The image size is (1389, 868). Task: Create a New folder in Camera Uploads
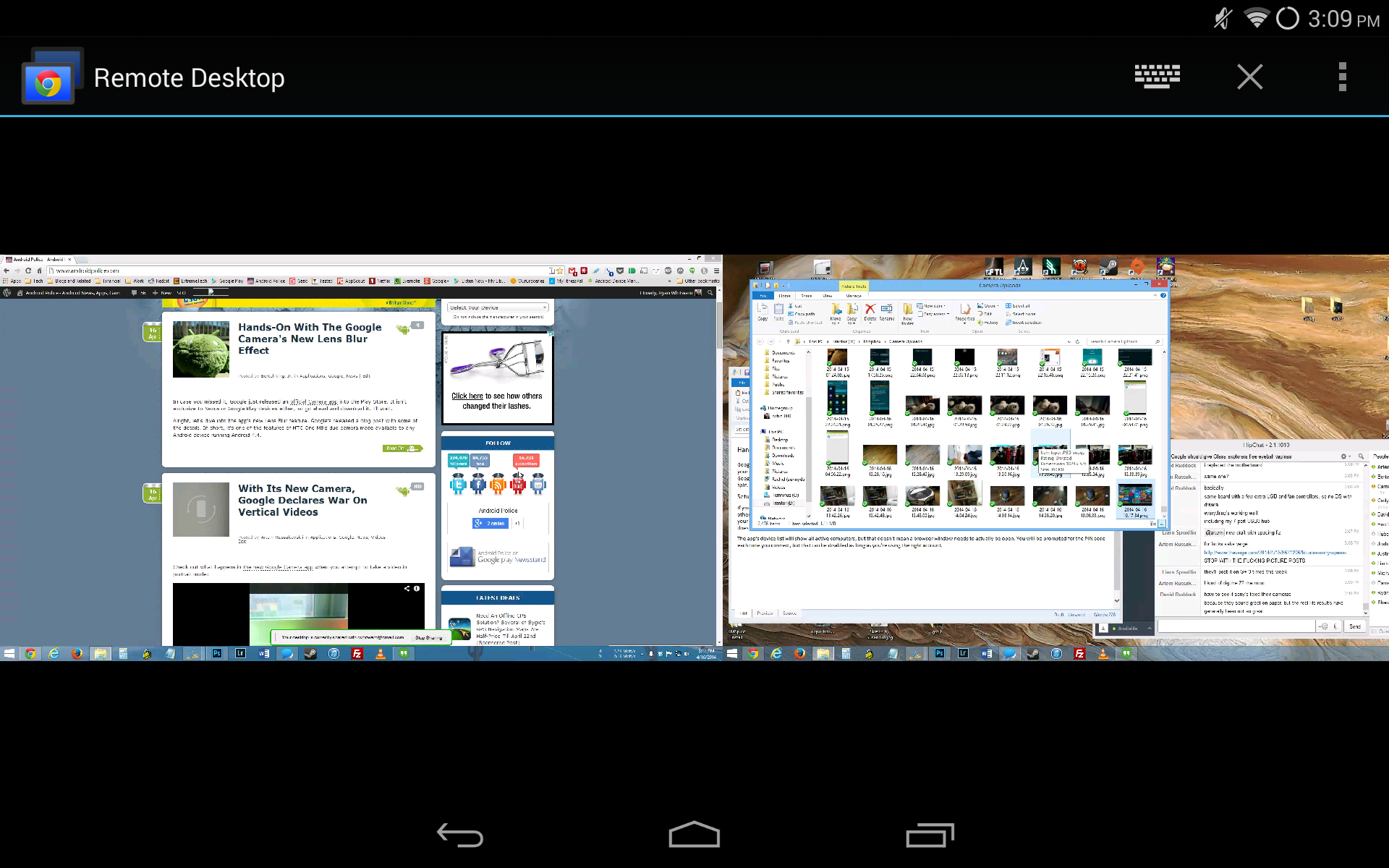tap(907, 314)
